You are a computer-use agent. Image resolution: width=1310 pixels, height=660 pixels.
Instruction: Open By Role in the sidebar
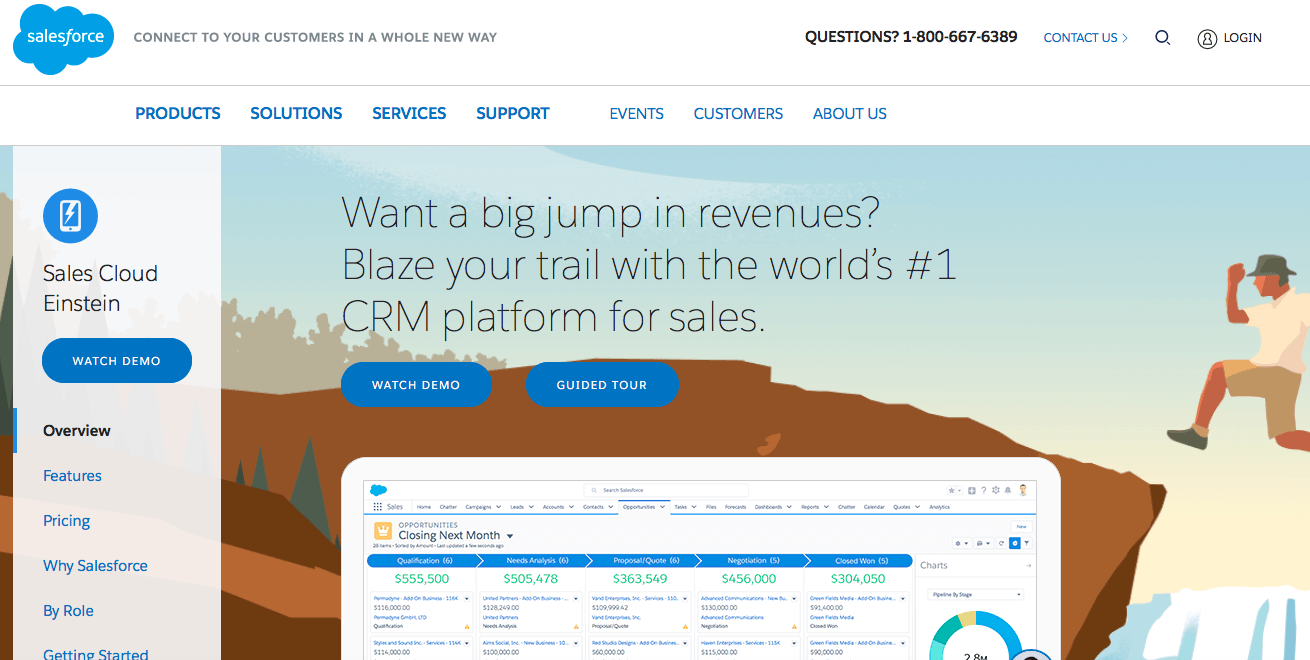tap(68, 611)
